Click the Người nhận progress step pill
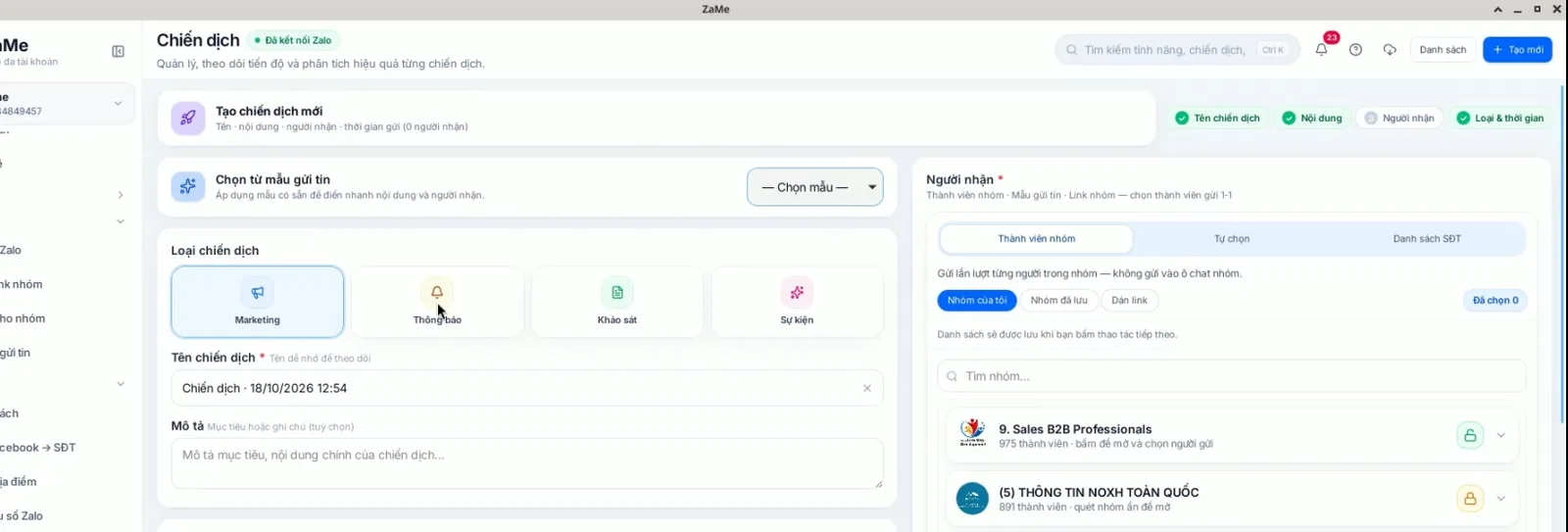 1399,119
